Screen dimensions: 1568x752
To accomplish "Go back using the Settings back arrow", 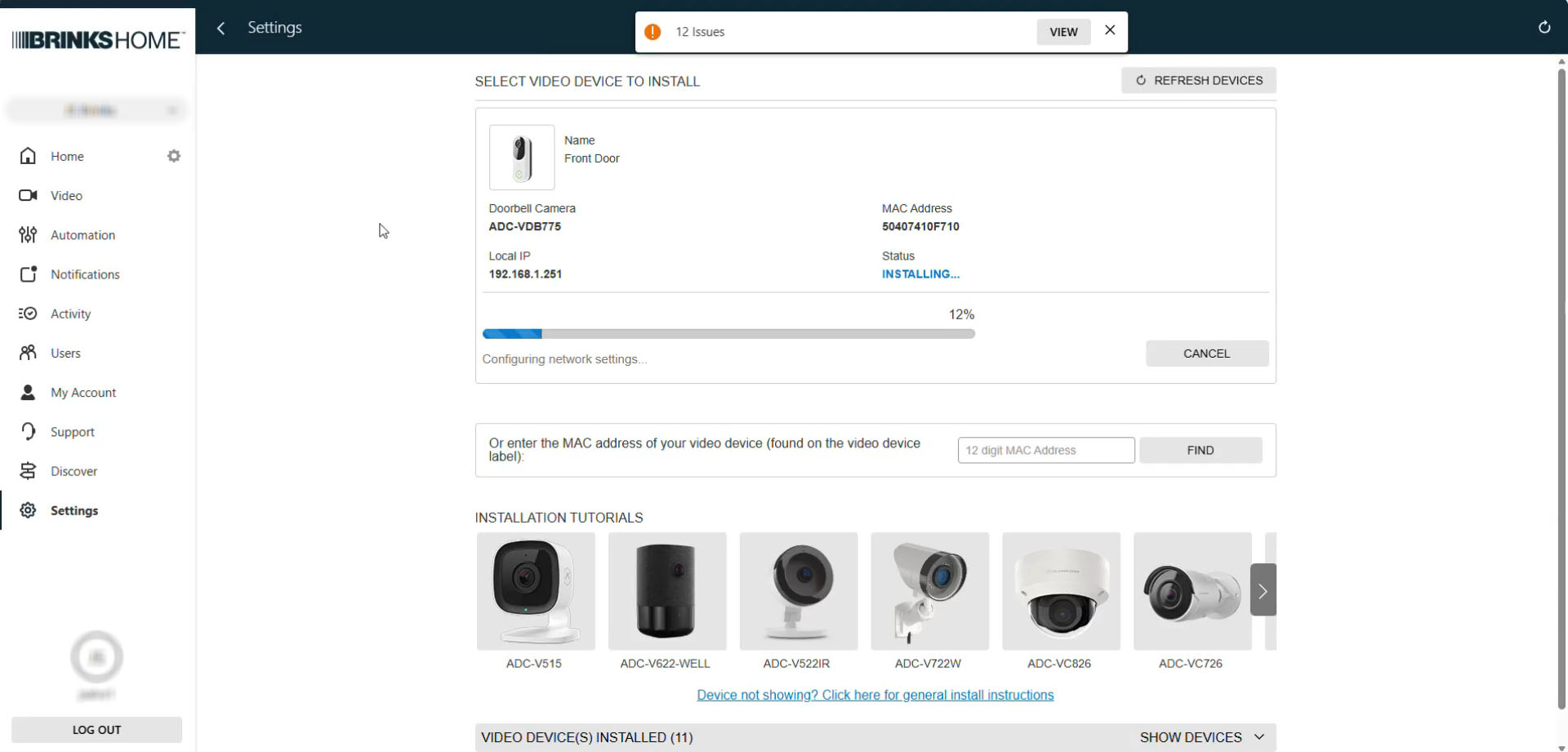I will 220,29.
